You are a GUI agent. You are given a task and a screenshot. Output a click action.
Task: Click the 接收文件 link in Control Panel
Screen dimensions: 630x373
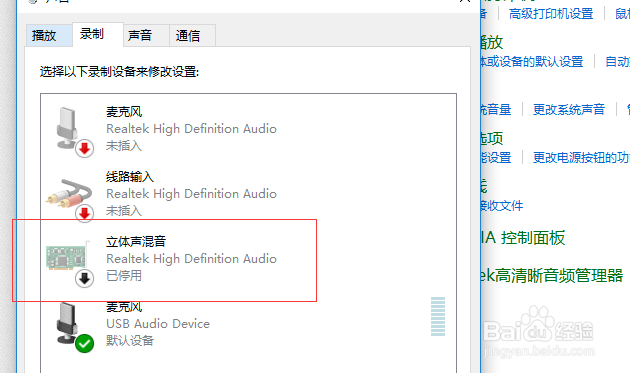[x=503, y=206]
